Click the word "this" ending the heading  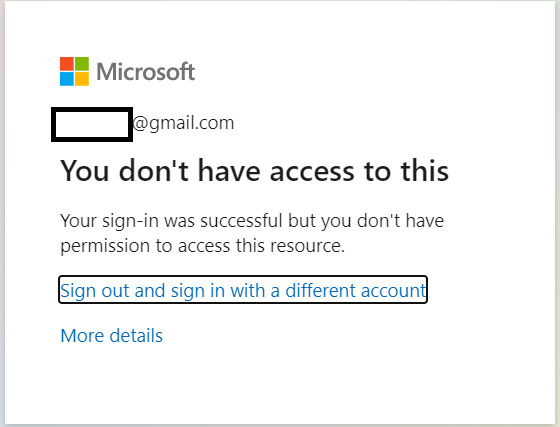(x=424, y=171)
